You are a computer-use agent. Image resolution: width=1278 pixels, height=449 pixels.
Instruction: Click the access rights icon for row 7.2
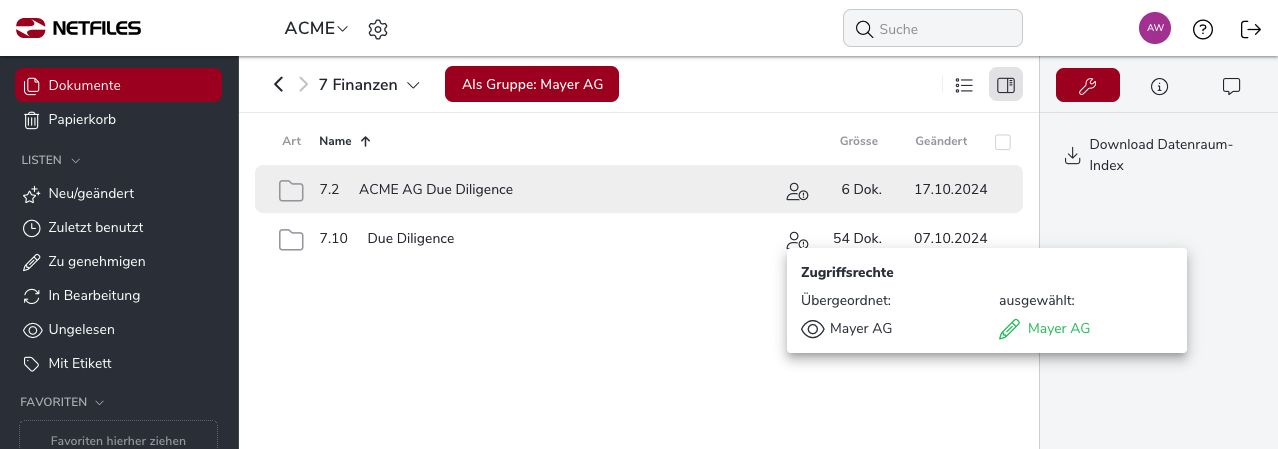click(797, 191)
